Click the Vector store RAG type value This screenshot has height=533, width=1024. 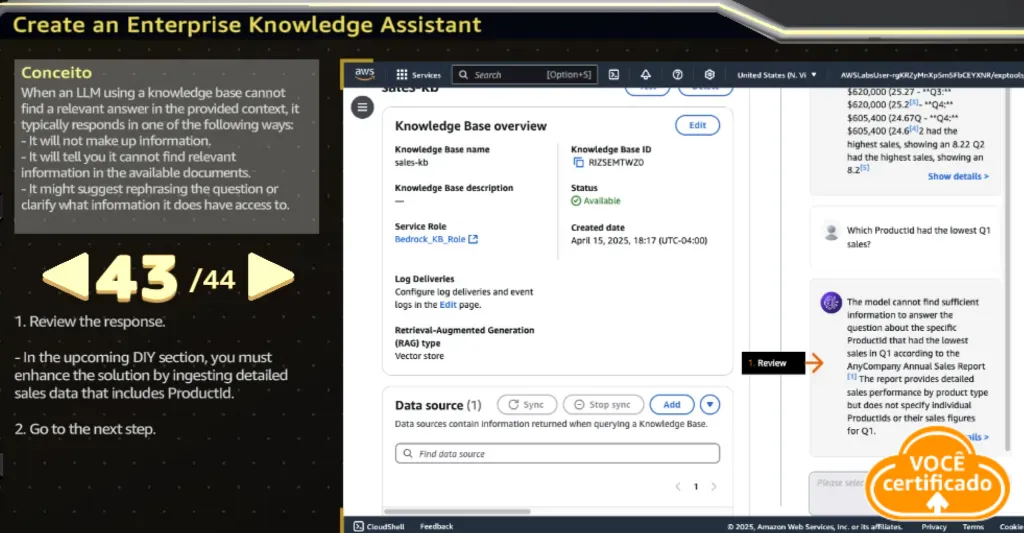[419, 356]
